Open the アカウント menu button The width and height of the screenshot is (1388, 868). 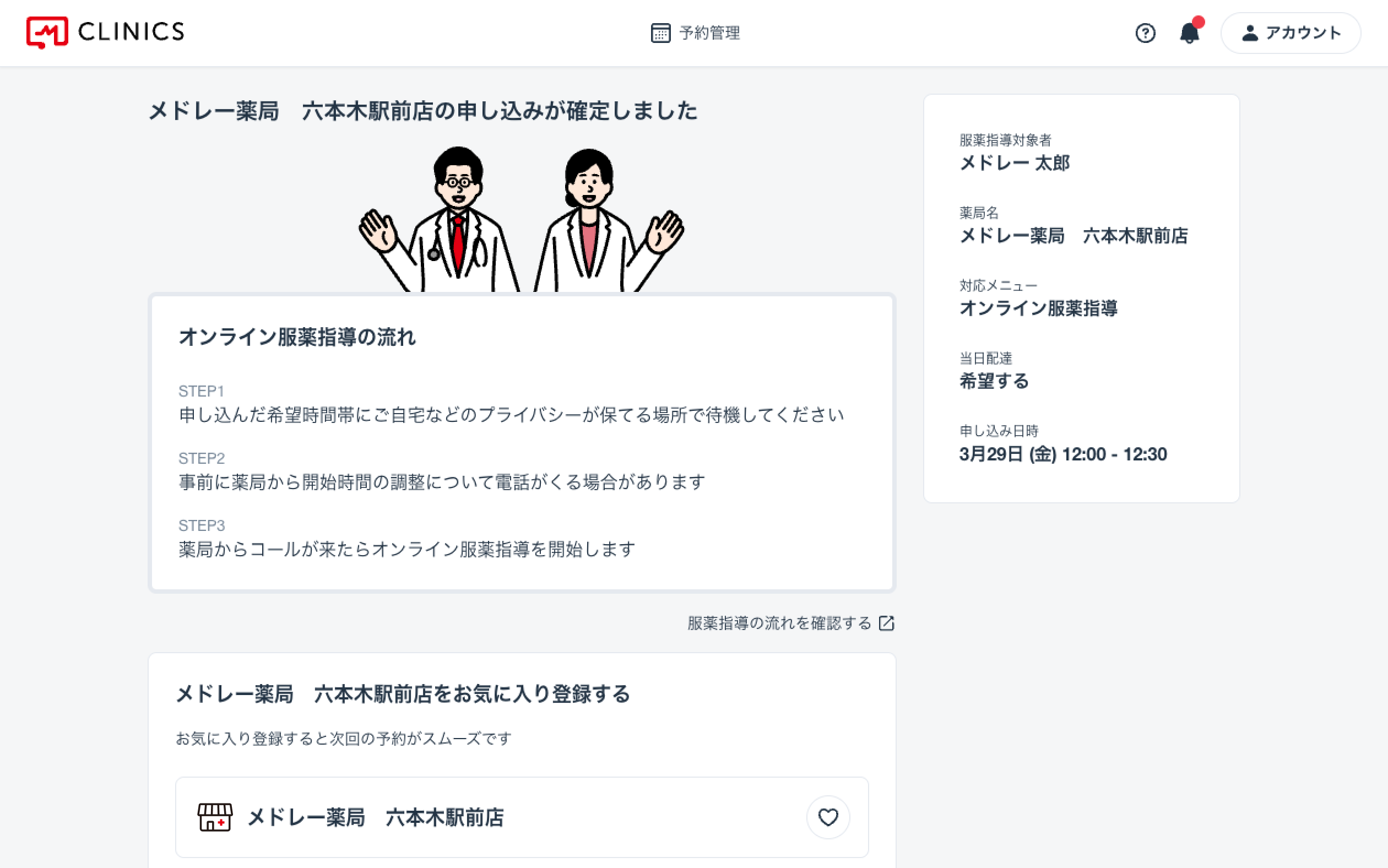click(x=1291, y=32)
